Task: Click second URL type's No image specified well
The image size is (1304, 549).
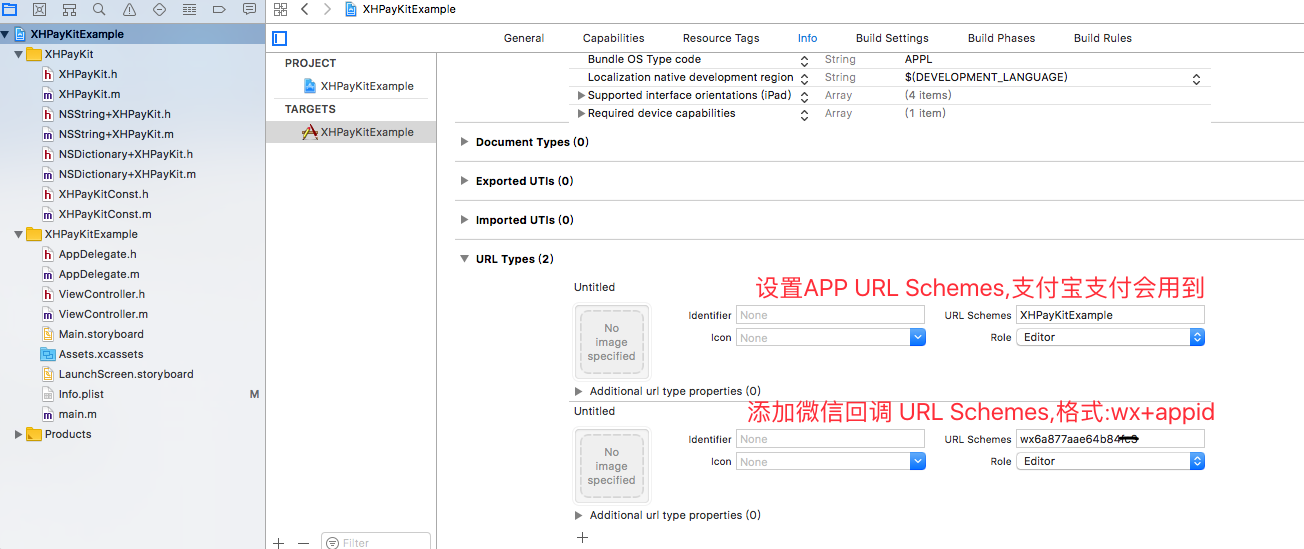Action: click(x=612, y=466)
